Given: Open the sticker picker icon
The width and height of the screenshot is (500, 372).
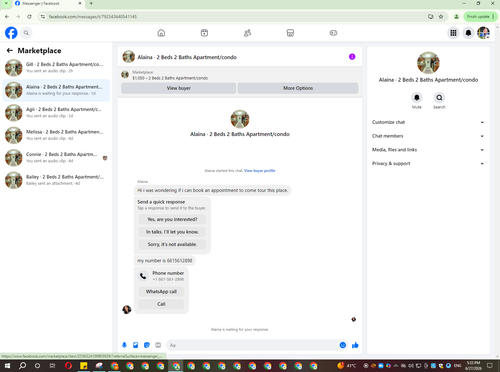Looking at the screenshot, I should coord(147,345).
